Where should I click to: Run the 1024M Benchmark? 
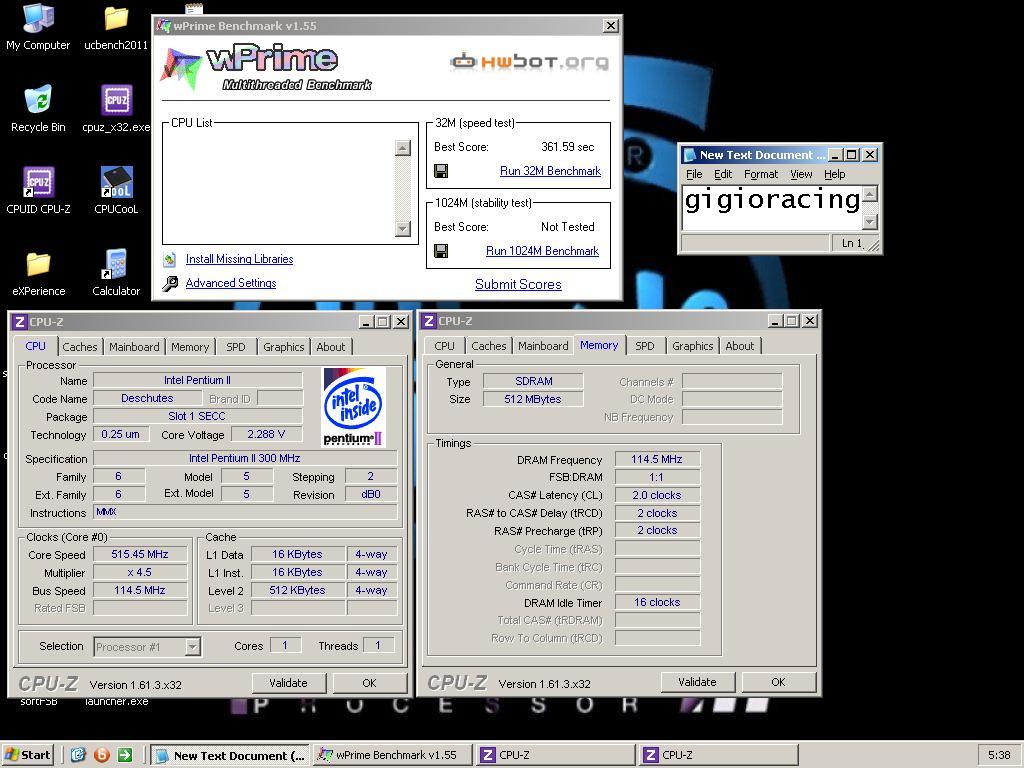[542, 251]
